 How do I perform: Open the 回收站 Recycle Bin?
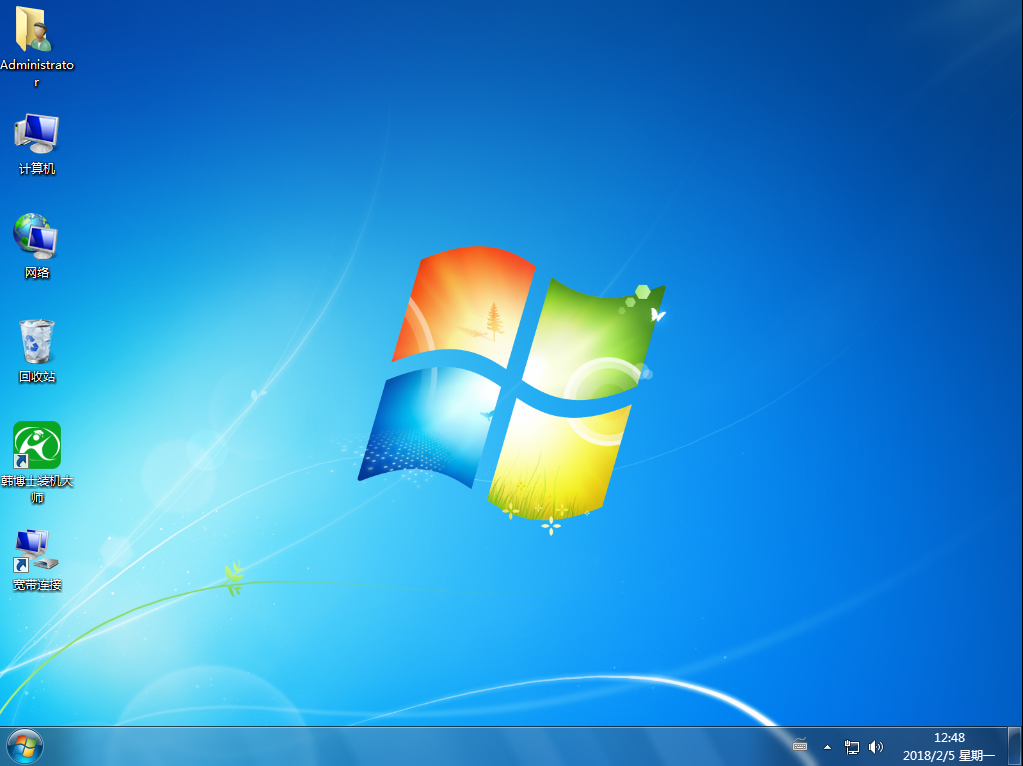click(x=36, y=340)
